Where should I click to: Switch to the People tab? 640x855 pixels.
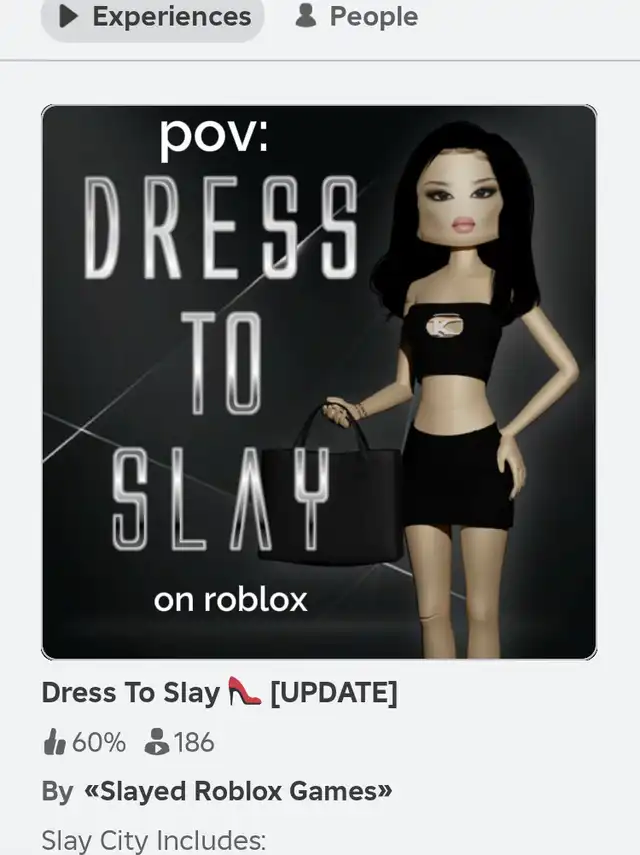pos(357,17)
